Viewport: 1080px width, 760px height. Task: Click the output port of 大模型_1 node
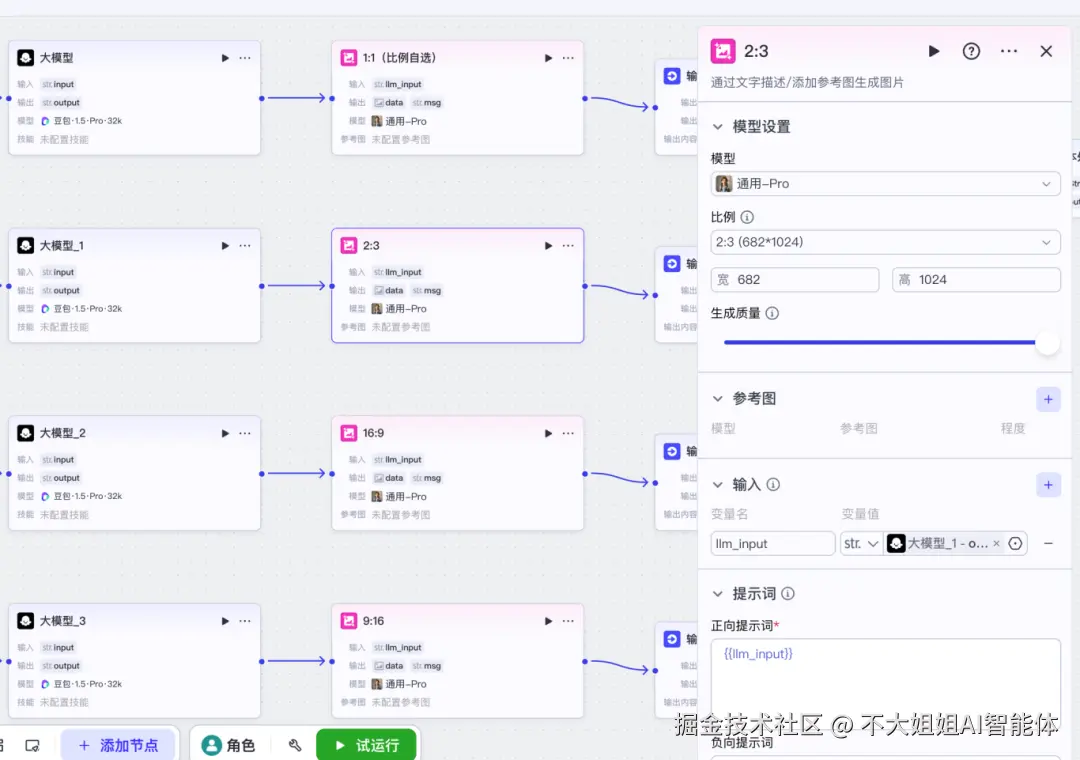pos(262,286)
